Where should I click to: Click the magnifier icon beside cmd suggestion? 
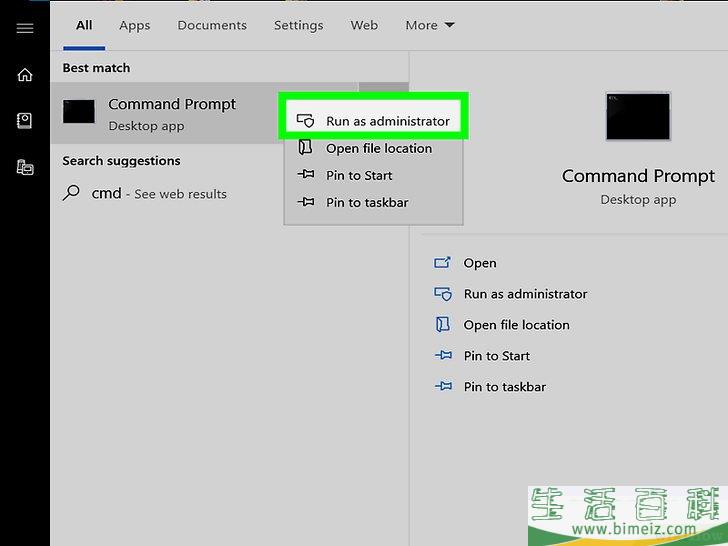pyautogui.click(x=71, y=194)
